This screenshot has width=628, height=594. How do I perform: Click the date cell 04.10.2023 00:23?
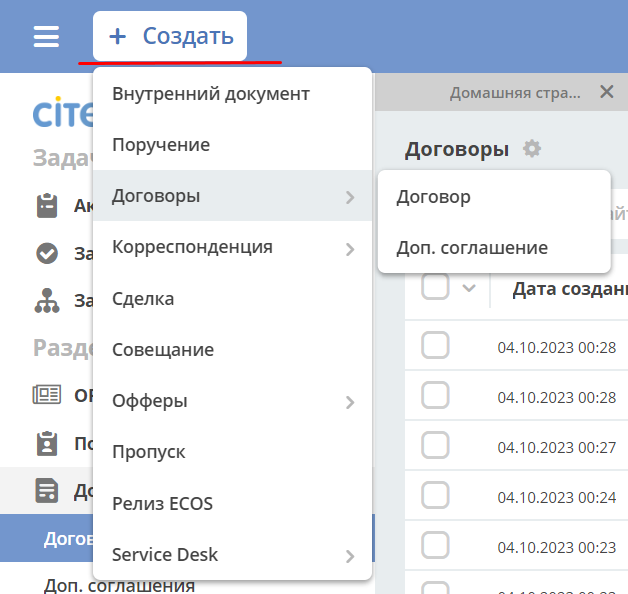tap(557, 548)
